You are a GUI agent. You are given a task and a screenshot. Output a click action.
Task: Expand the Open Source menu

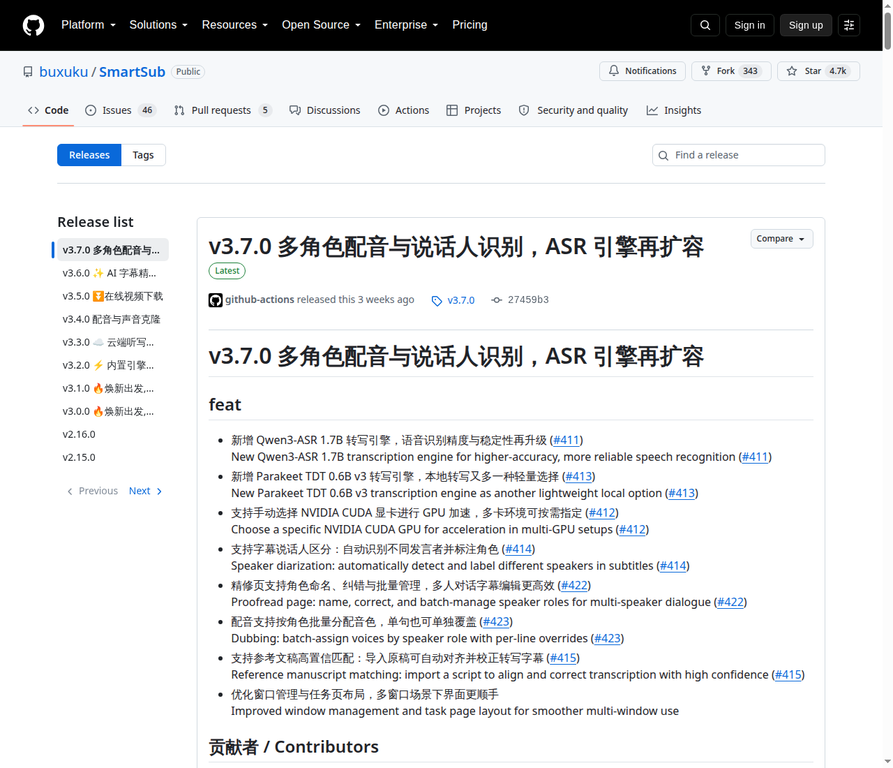(x=321, y=25)
